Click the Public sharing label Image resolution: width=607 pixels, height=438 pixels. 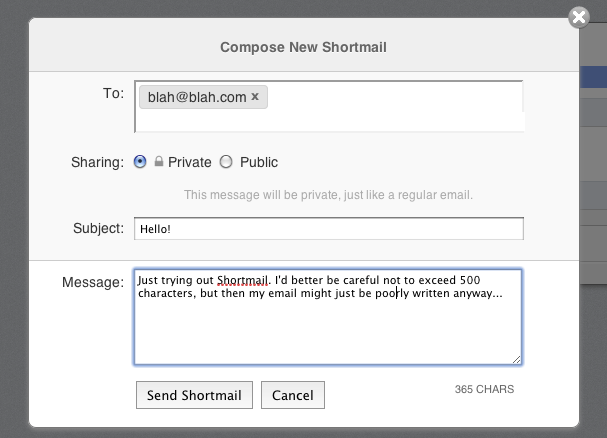point(259,162)
